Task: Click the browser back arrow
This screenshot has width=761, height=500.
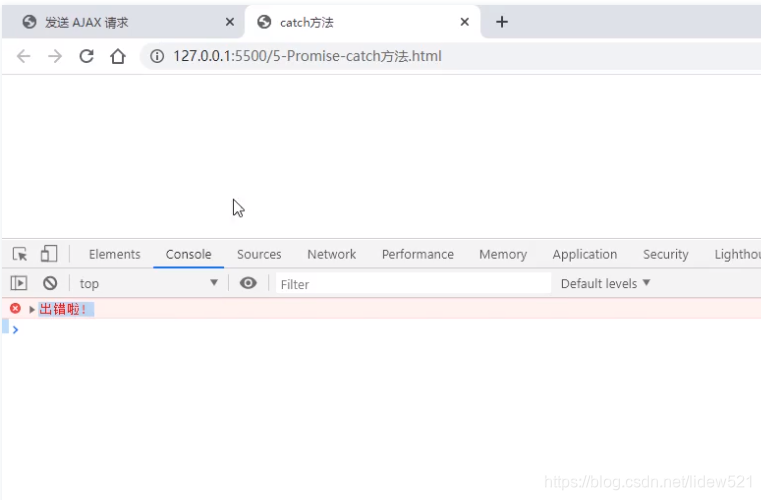Action: 23,56
